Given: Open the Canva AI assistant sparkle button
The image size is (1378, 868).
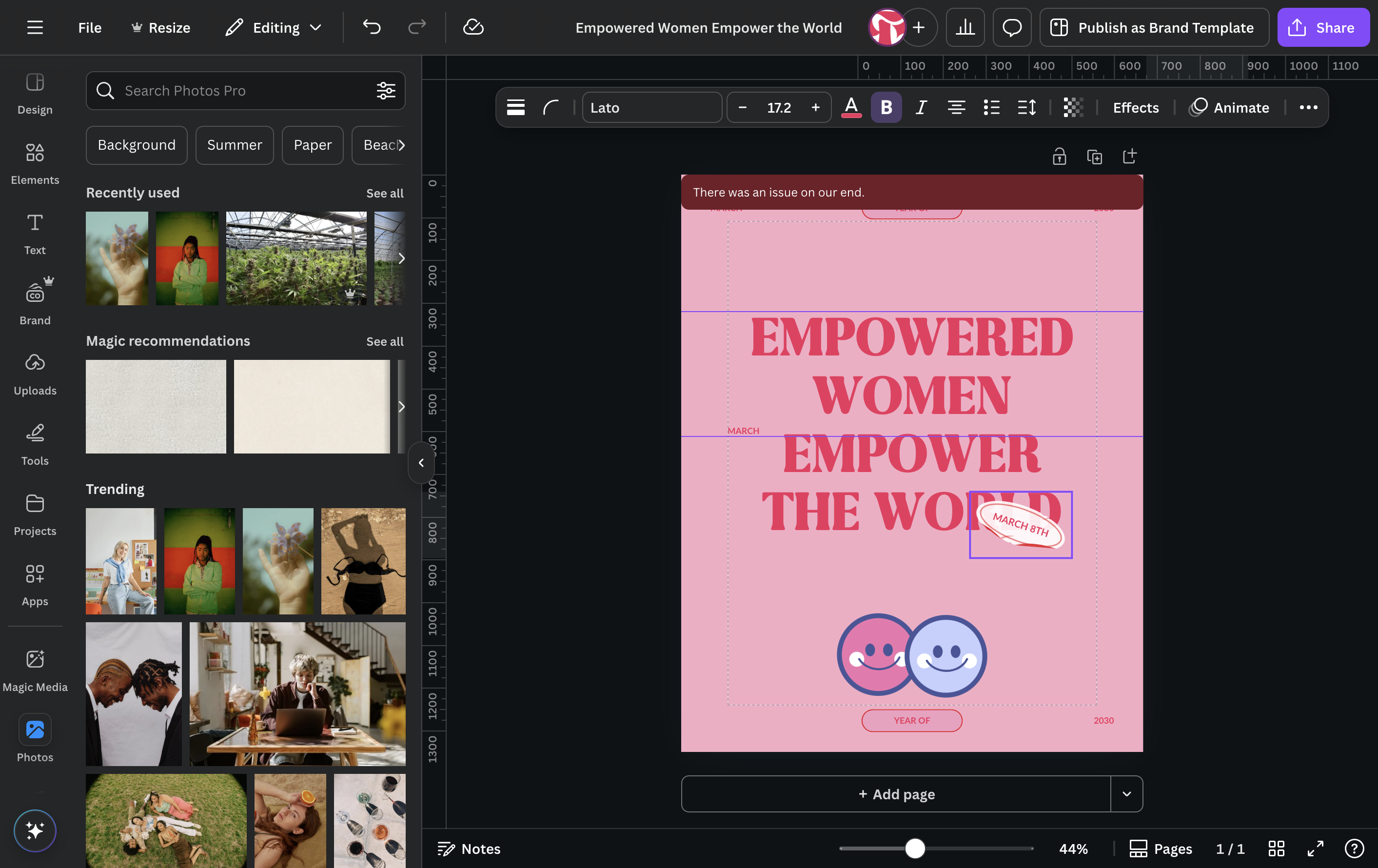Looking at the screenshot, I should click(x=35, y=830).
